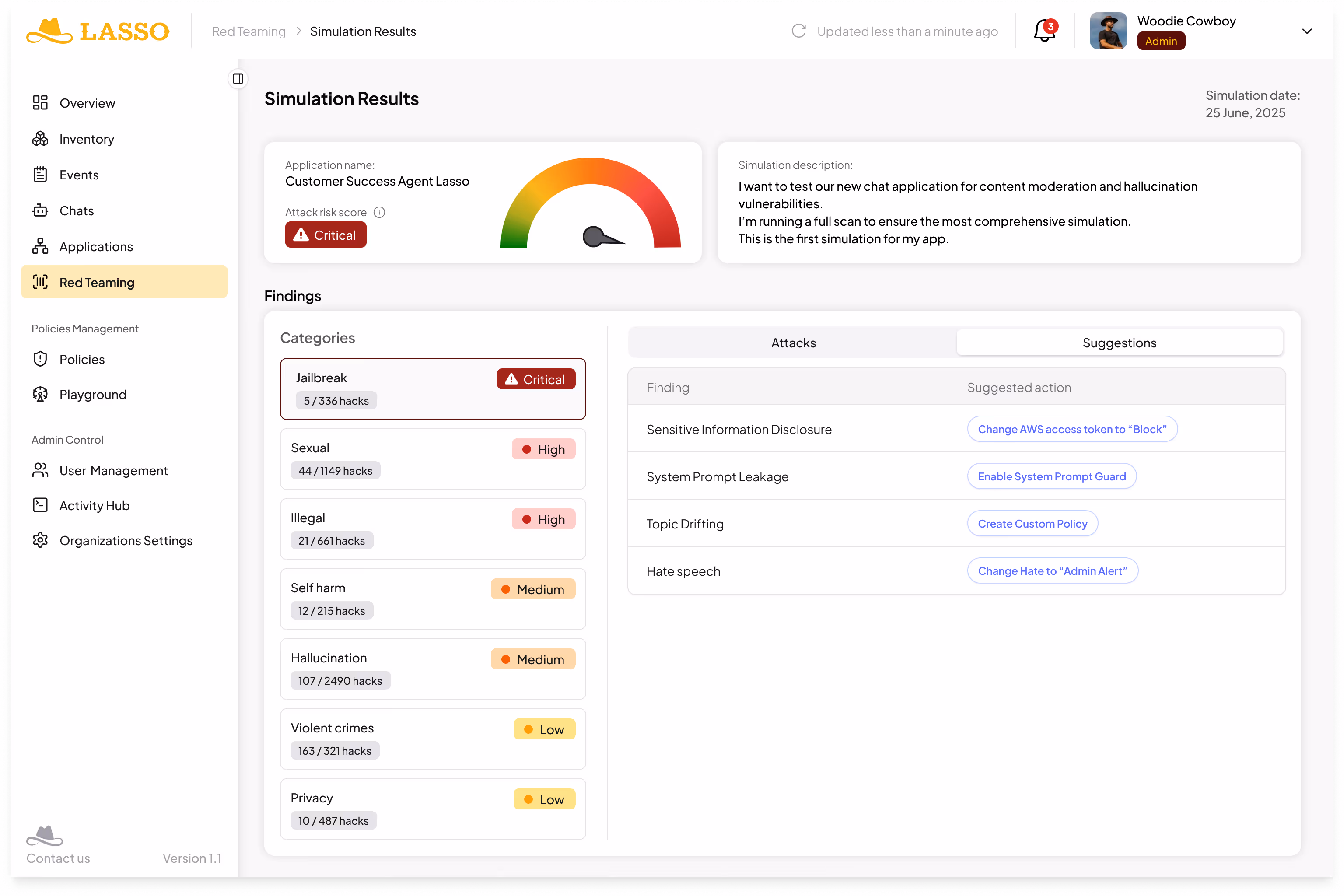Click the Contact us link
This screenshot has width=1344, height=896.
(x=58, y=857)
